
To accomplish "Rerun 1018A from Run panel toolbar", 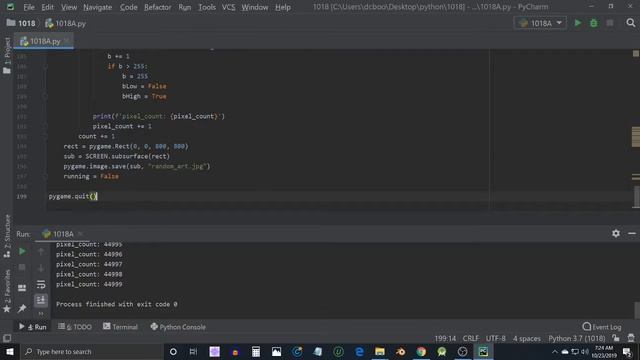I will [22, 251].
